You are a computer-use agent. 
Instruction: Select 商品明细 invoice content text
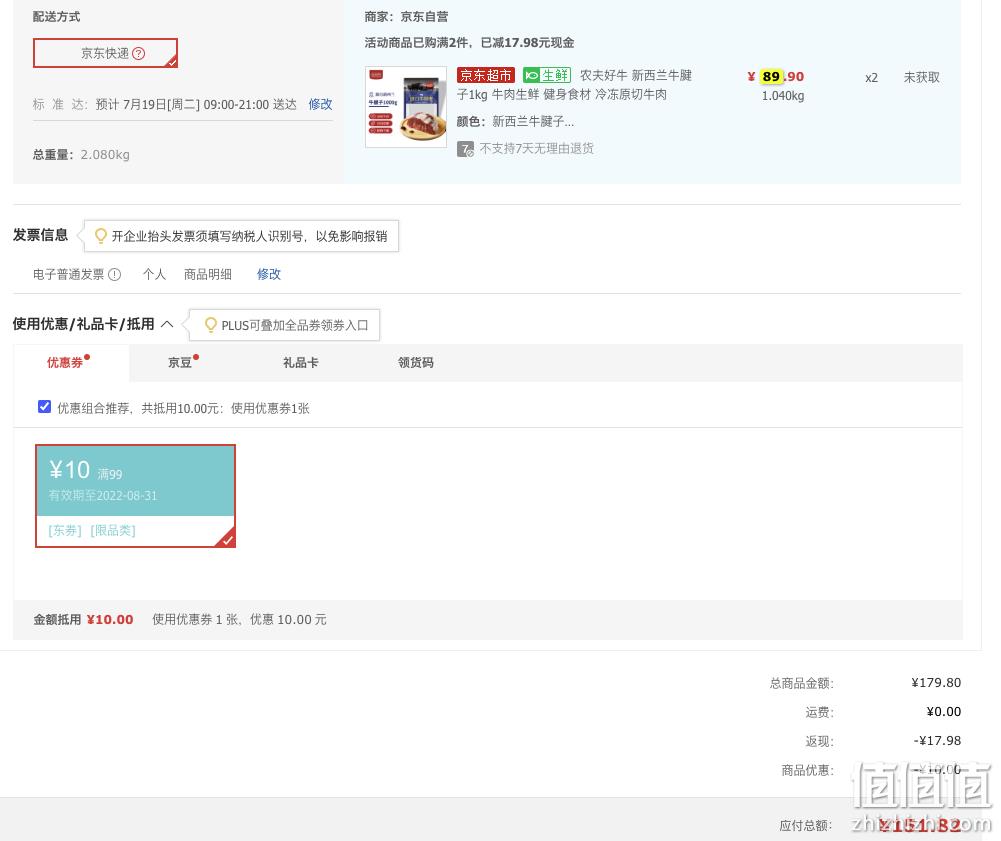tap(207, 275)
